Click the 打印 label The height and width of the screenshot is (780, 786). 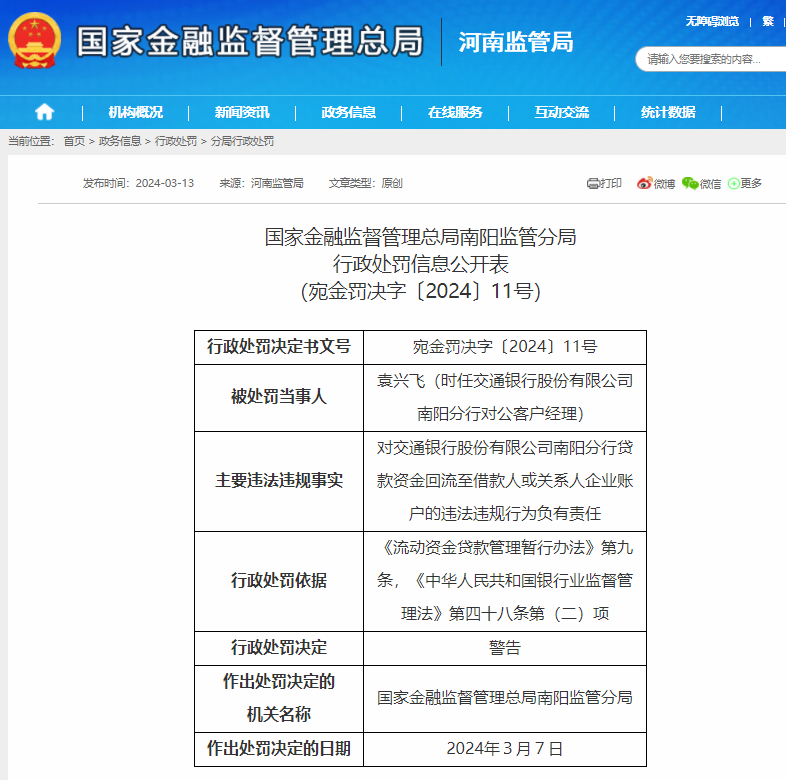pos(611,183)
